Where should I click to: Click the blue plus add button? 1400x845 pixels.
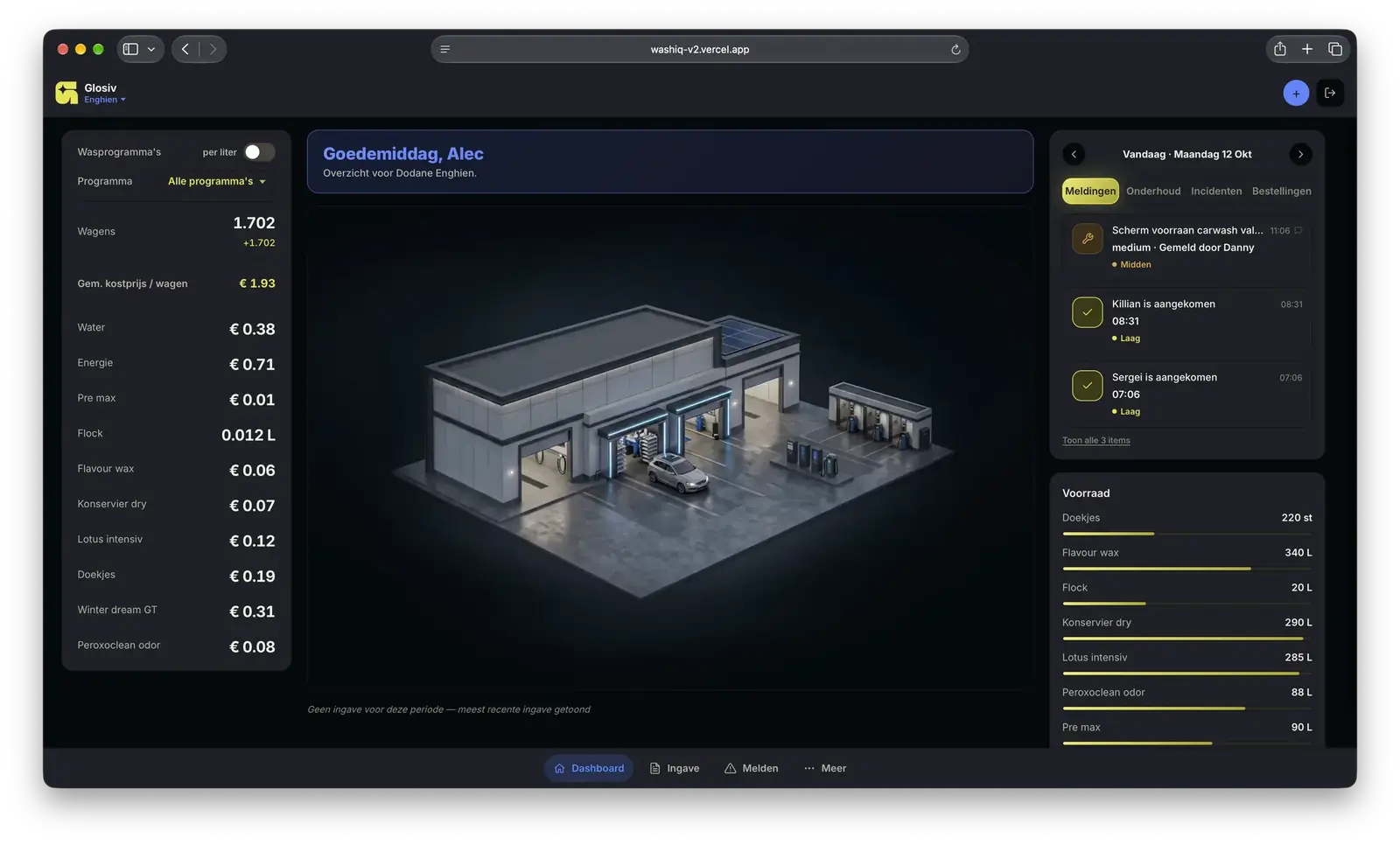[x=1296, y=94]
